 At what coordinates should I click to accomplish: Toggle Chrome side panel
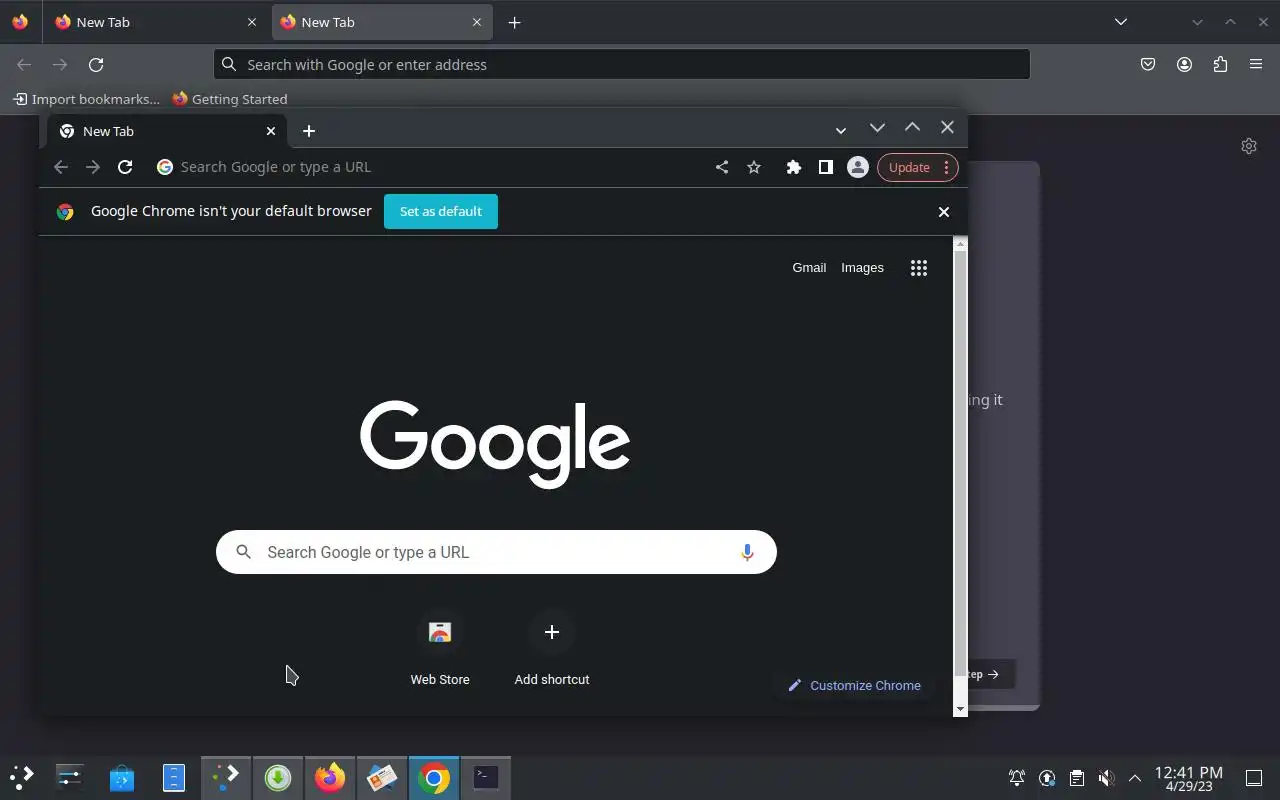(825, 167)
